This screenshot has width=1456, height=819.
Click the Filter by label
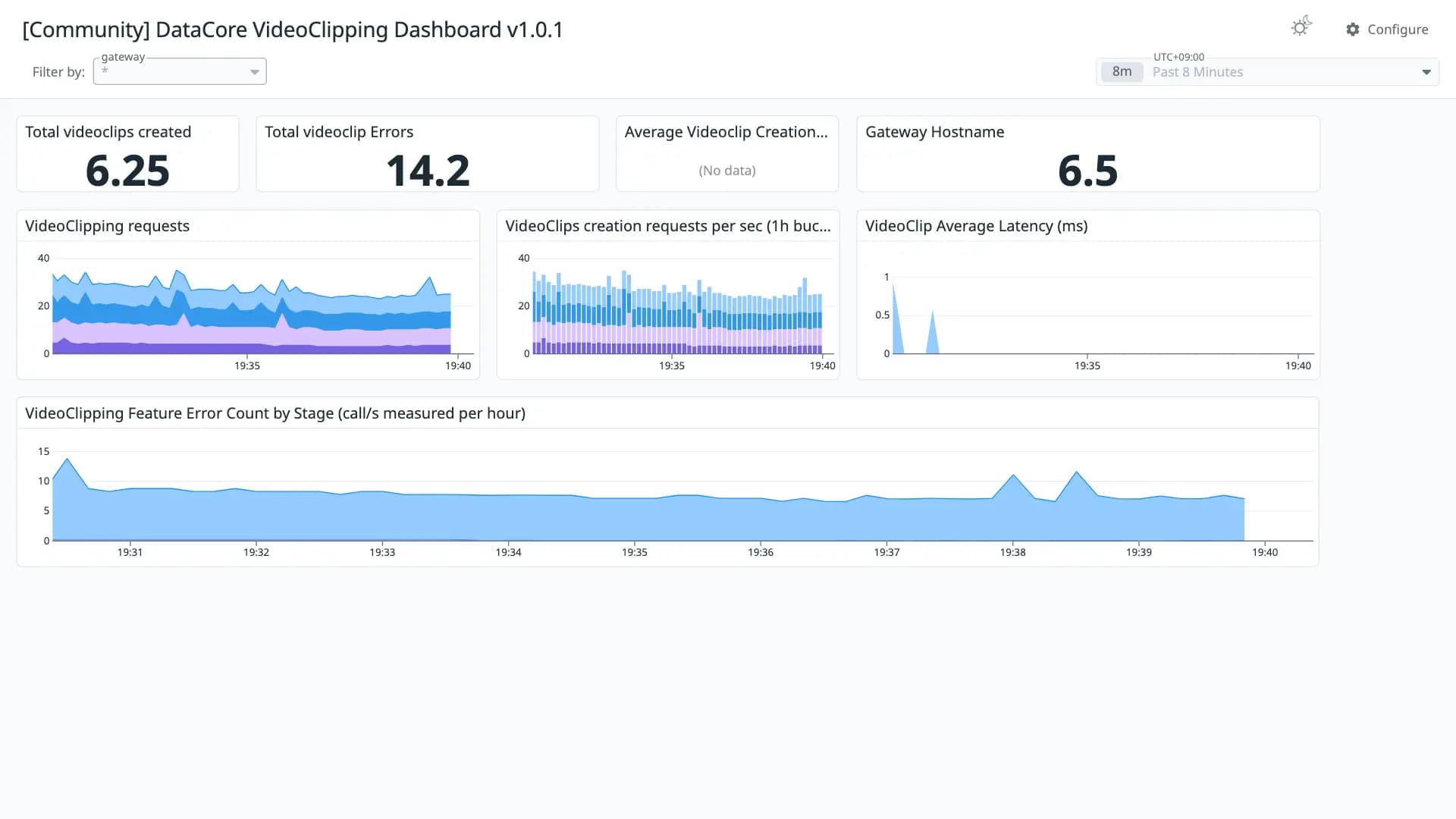[x=58, y=72]
